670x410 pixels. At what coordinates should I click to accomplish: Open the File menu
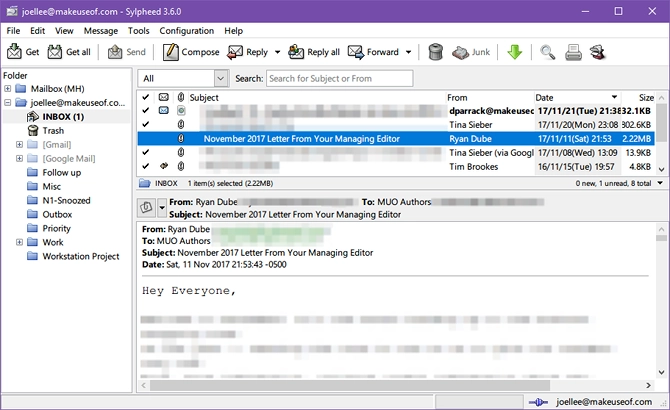pos(13,31)
